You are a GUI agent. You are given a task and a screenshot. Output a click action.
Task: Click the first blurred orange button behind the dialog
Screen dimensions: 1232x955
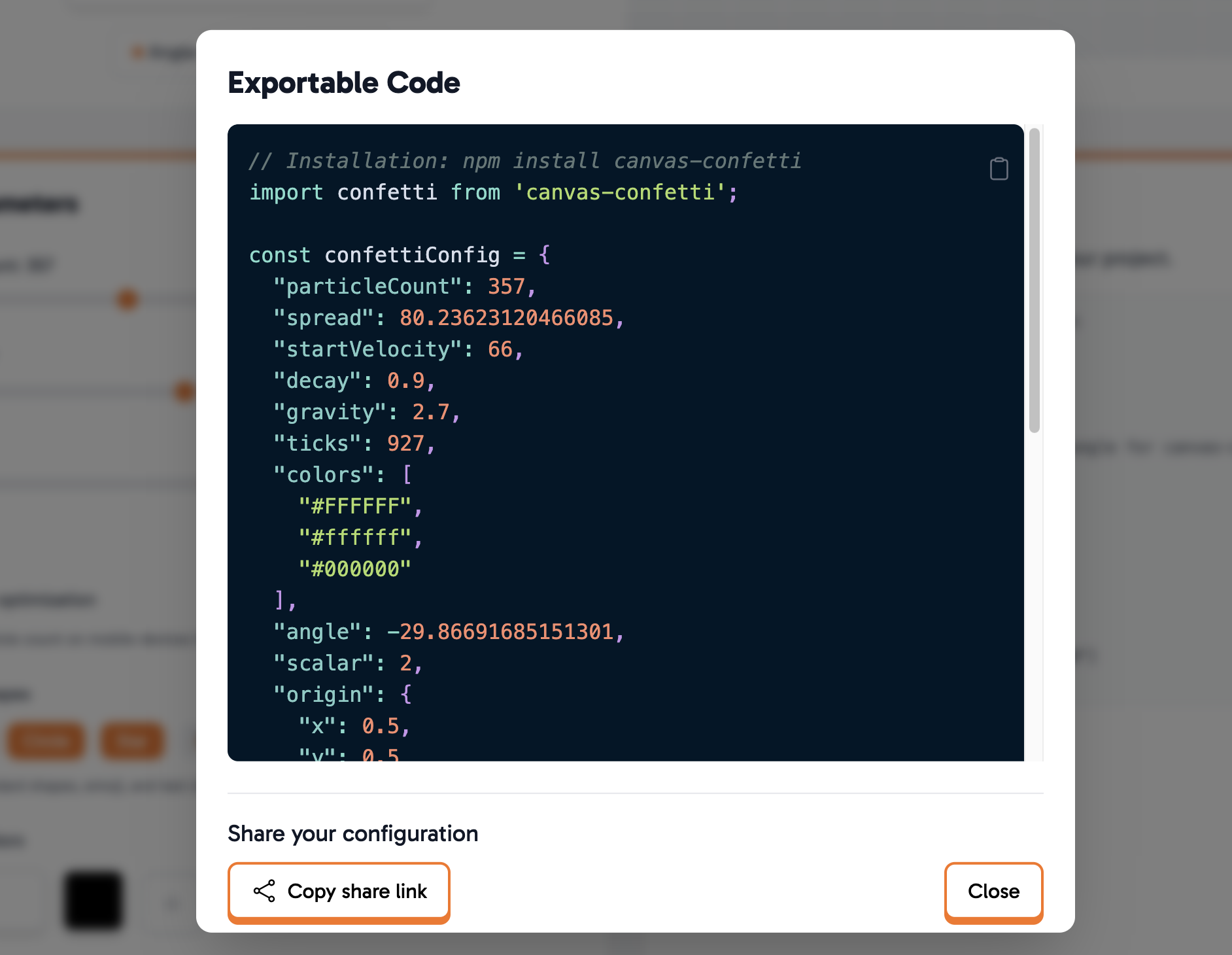46,741
